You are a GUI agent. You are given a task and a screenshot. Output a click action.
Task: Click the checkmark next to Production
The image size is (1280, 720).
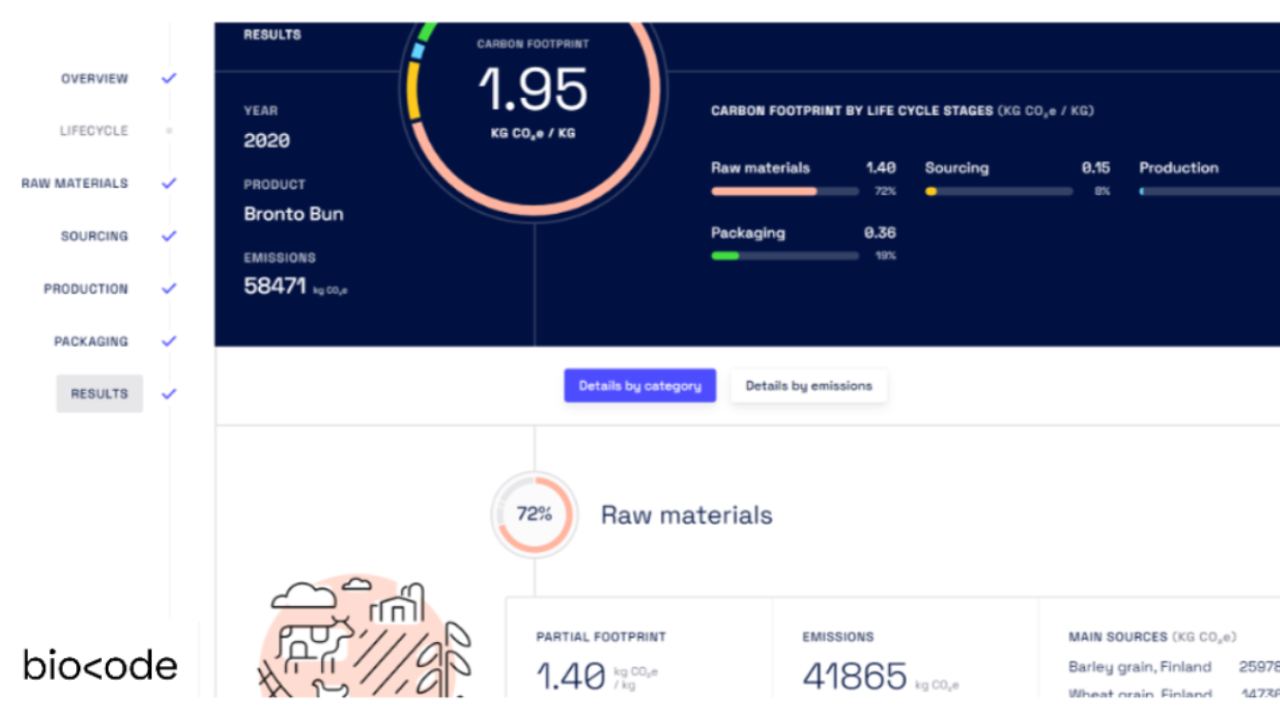click(169, 288)
